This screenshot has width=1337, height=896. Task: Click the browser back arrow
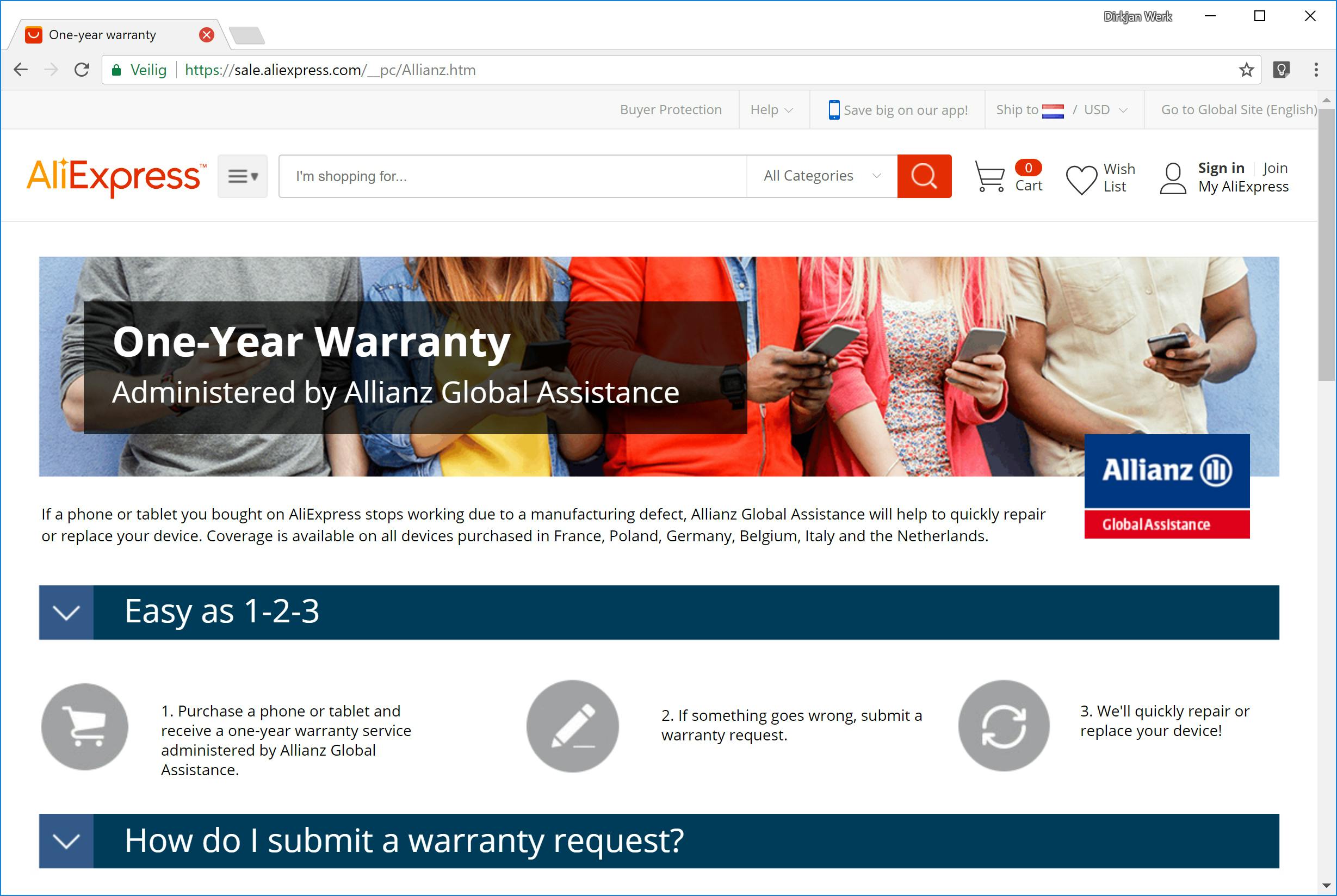tap(21, 70)
